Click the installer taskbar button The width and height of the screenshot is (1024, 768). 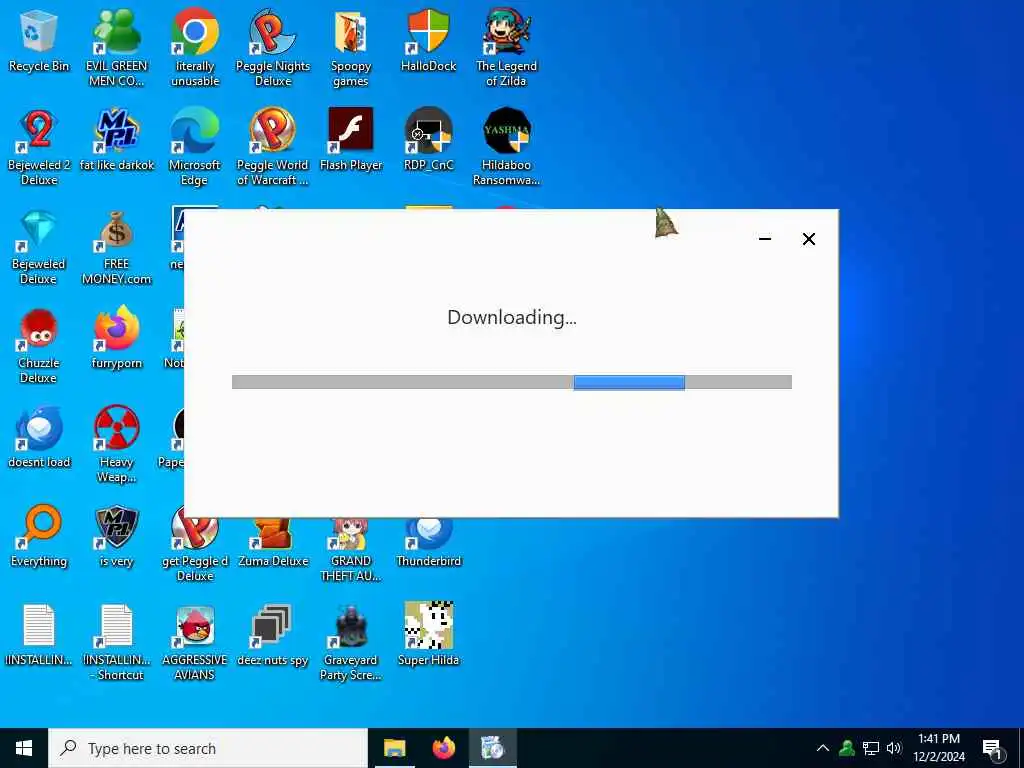pos(493,748)
